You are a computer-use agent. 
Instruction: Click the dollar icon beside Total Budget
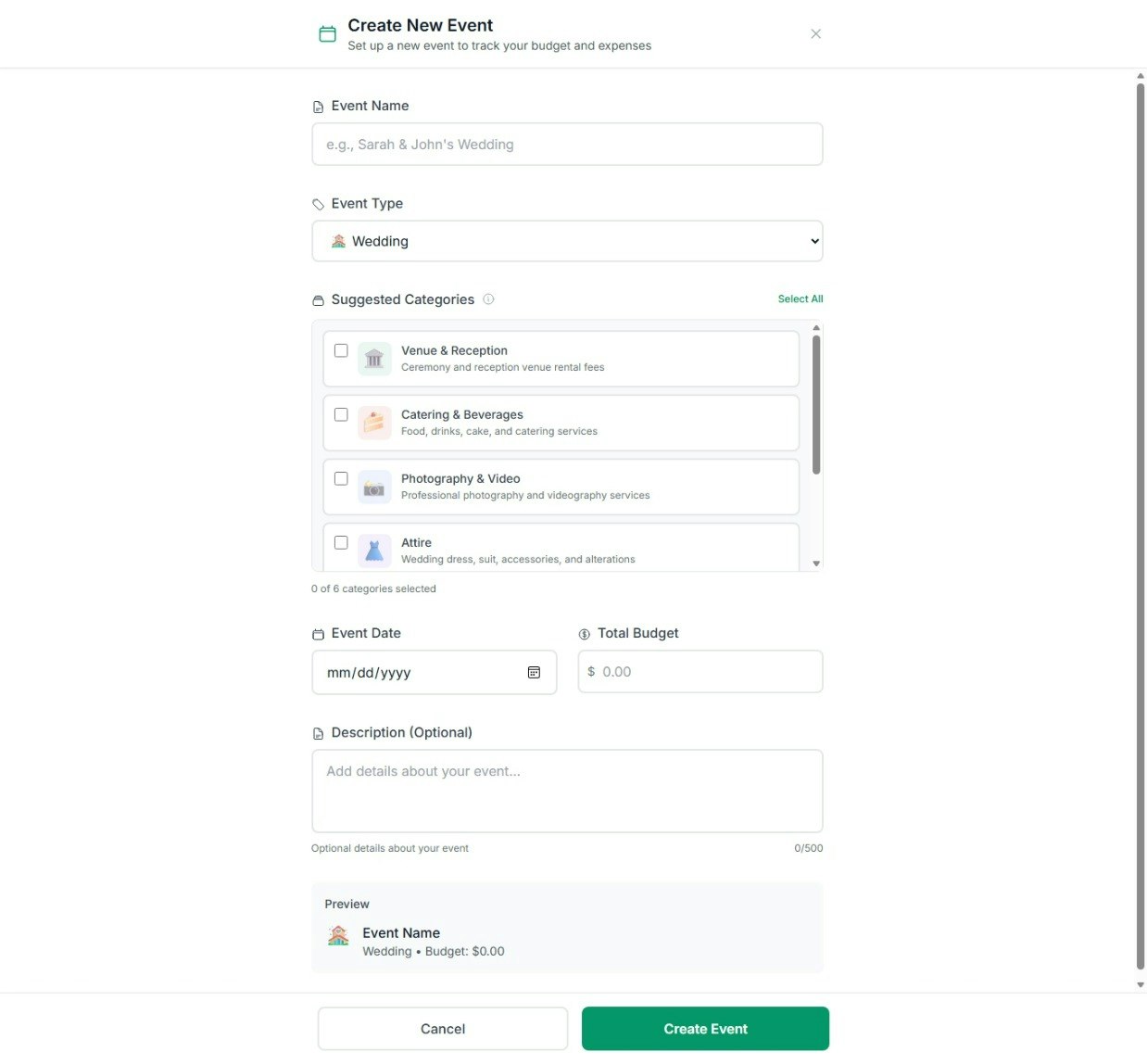(584, 634)
